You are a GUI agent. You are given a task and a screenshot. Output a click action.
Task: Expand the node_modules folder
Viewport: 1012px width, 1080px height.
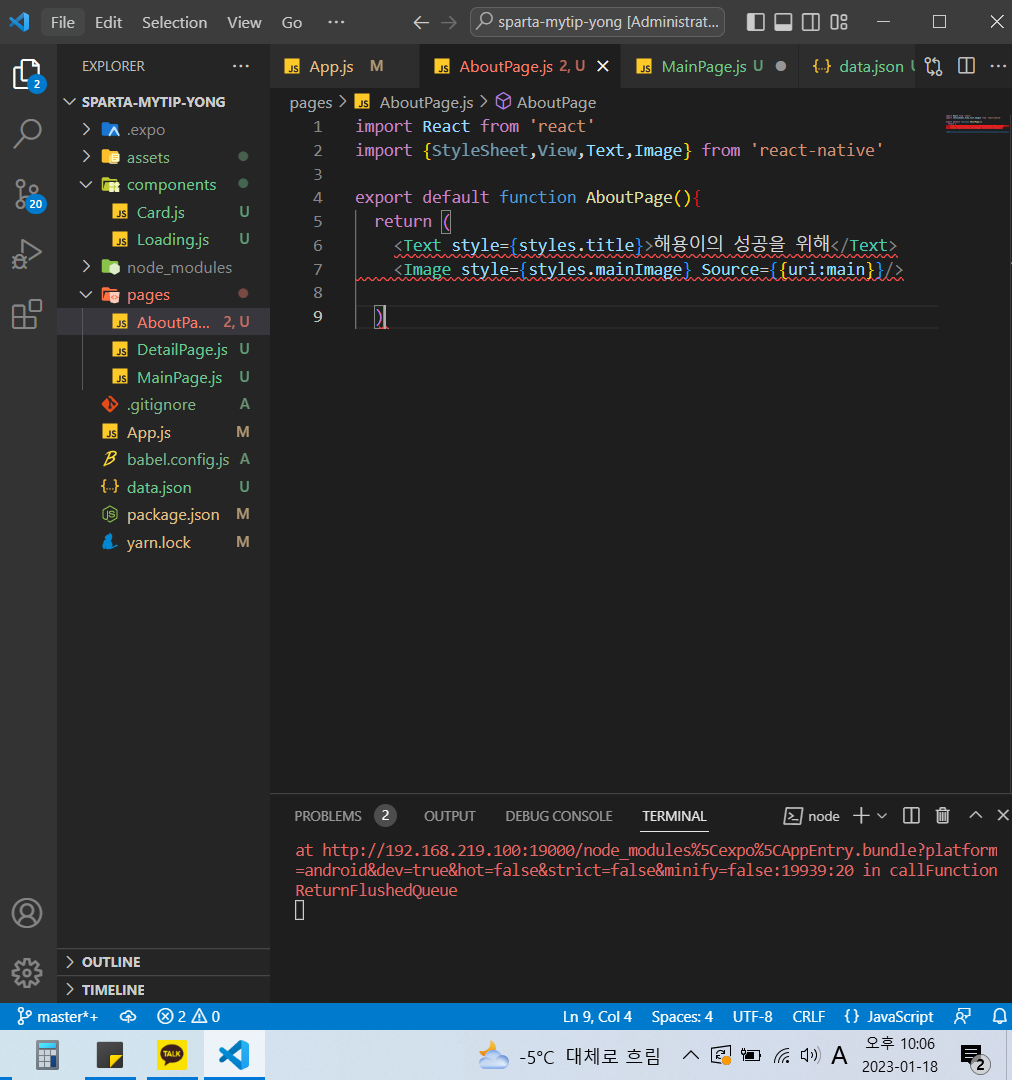click(x=163, y=267)
